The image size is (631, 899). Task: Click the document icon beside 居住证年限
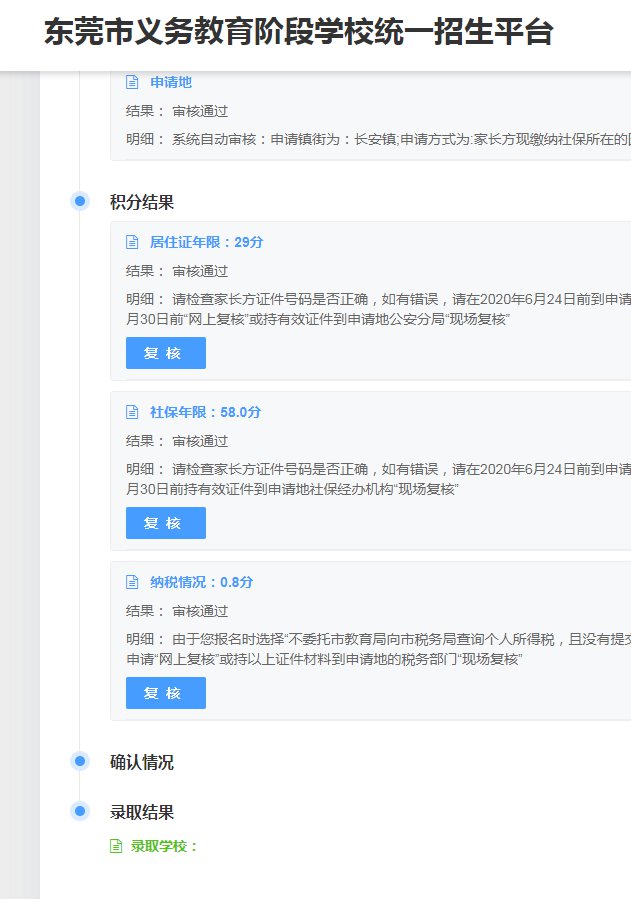(132, 242)
